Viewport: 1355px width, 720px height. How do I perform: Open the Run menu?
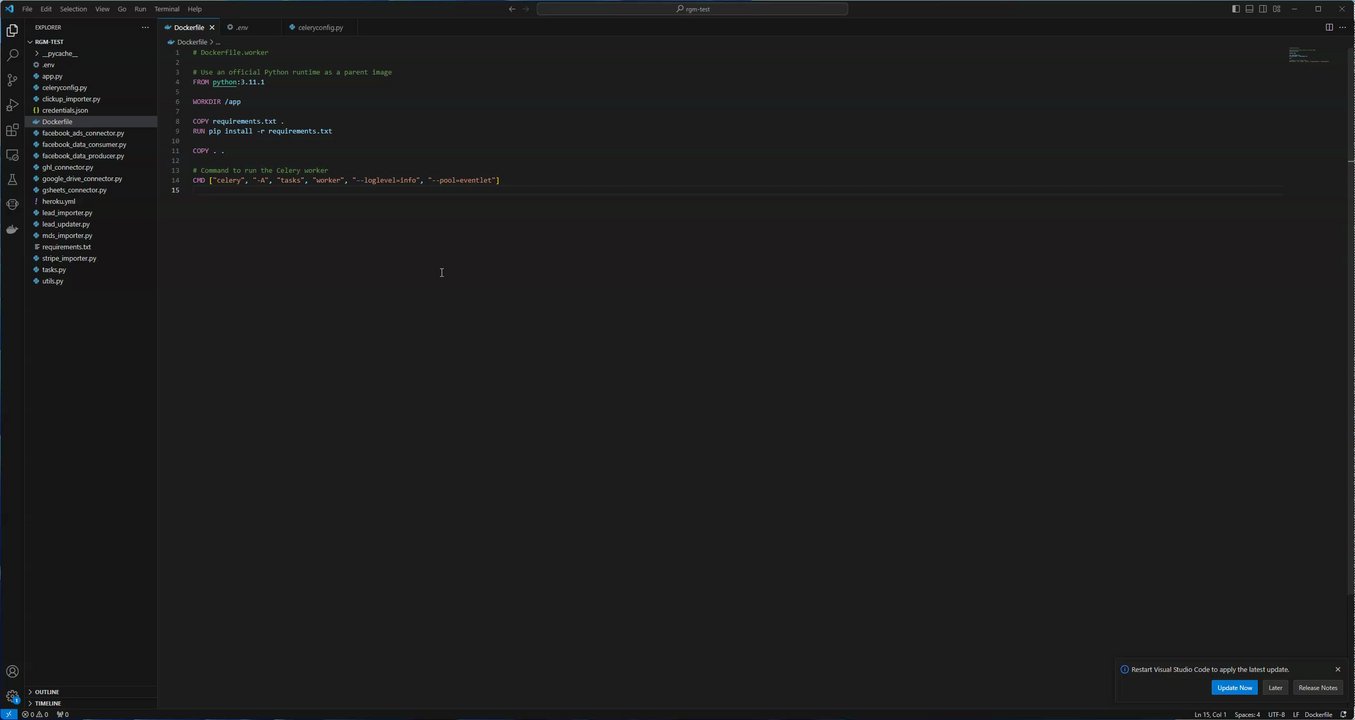(140, 9)
